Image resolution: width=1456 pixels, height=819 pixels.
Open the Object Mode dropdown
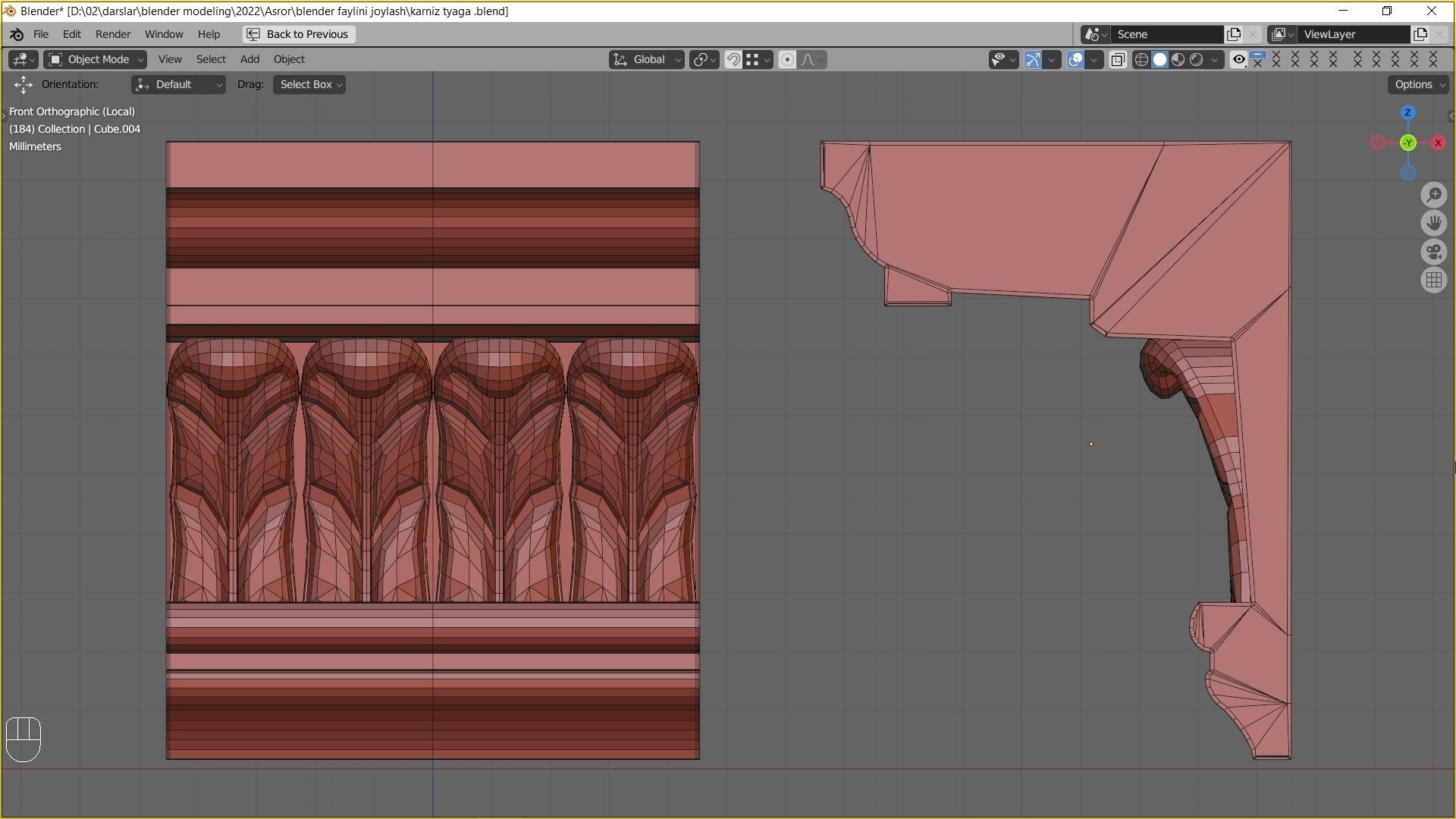[95, 59]
